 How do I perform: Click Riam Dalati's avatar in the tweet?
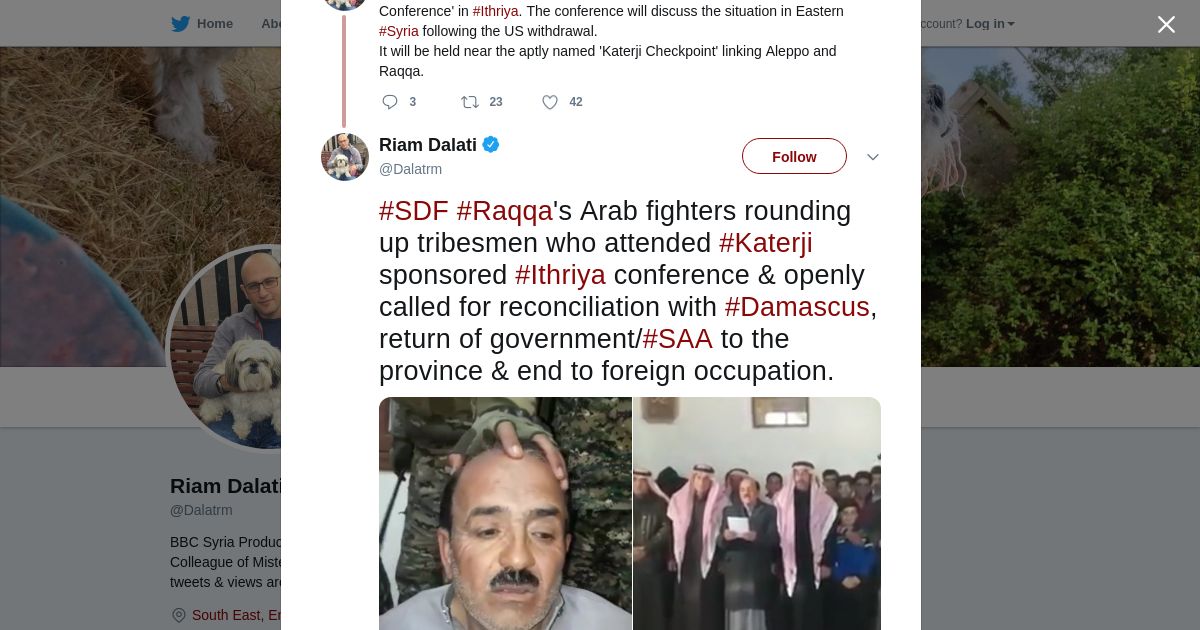pyautogui.click(x=345, y=157)
